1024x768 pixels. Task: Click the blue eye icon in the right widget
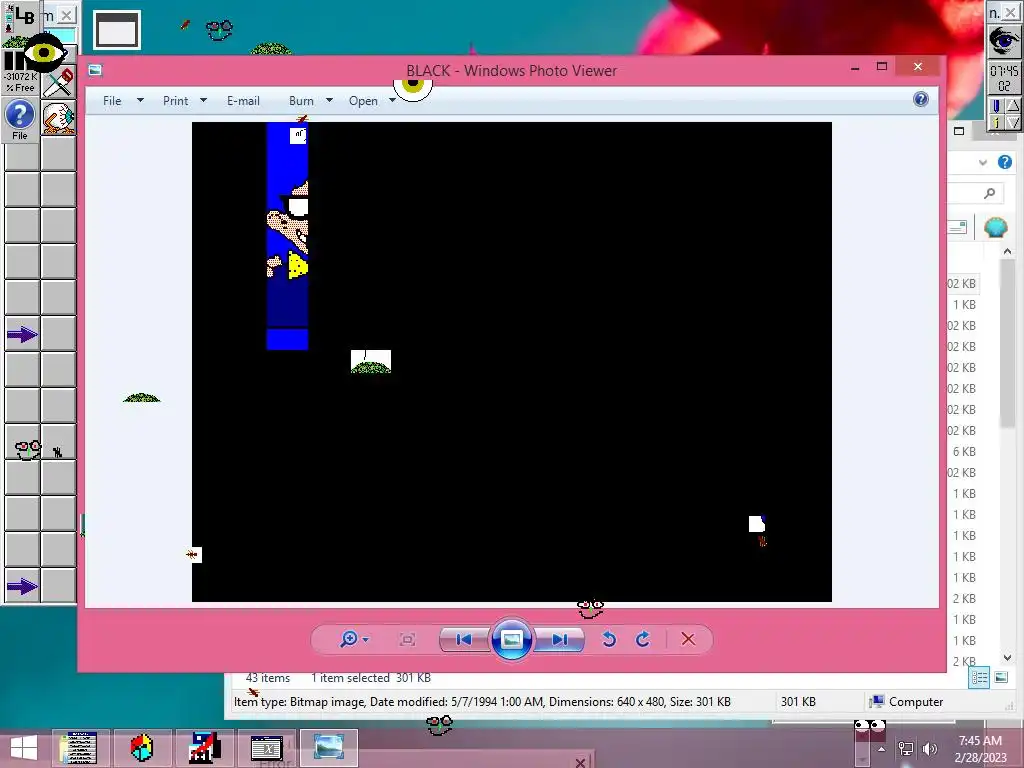tap(1004, 40)
